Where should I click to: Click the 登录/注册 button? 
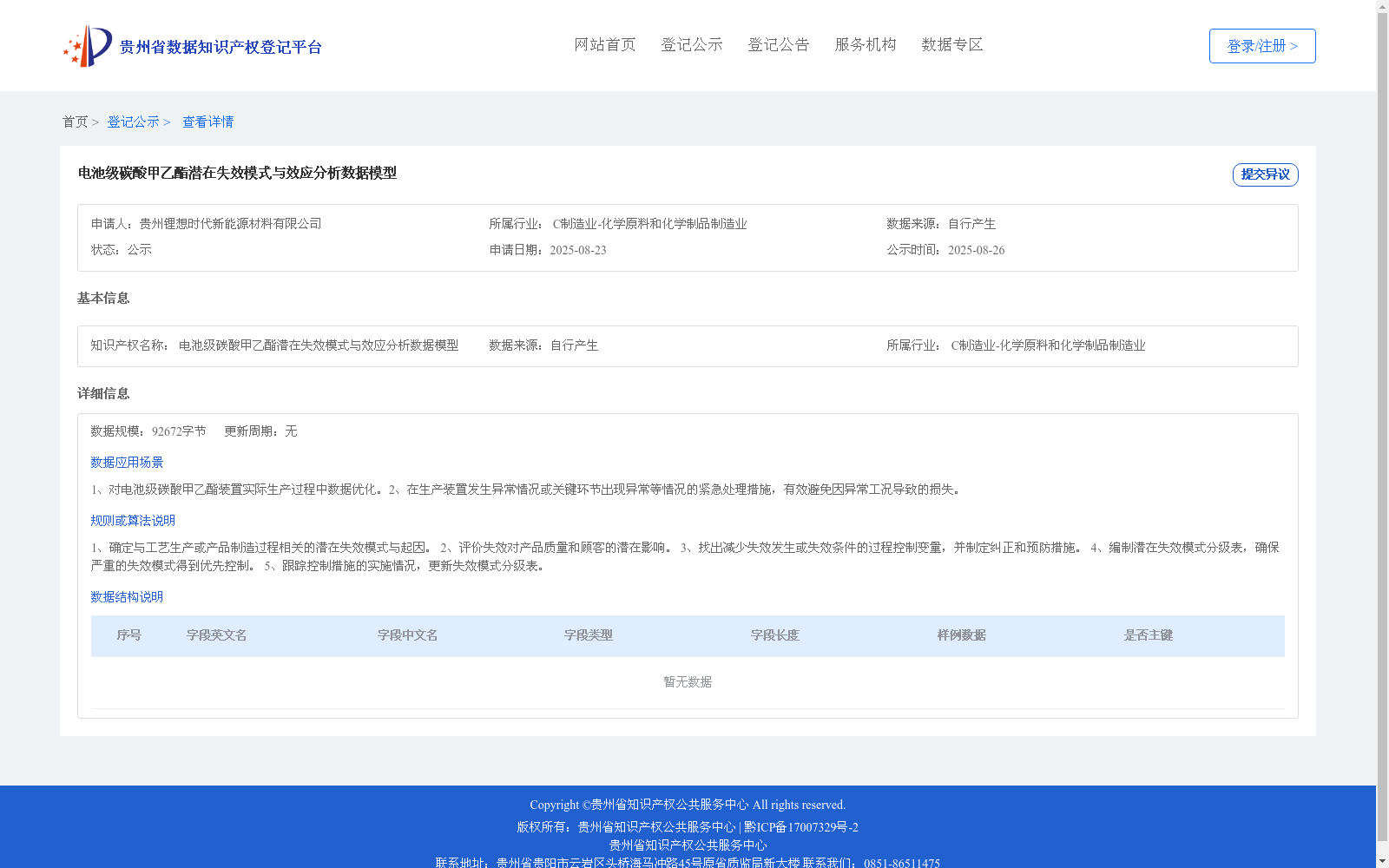point(1262,46)
